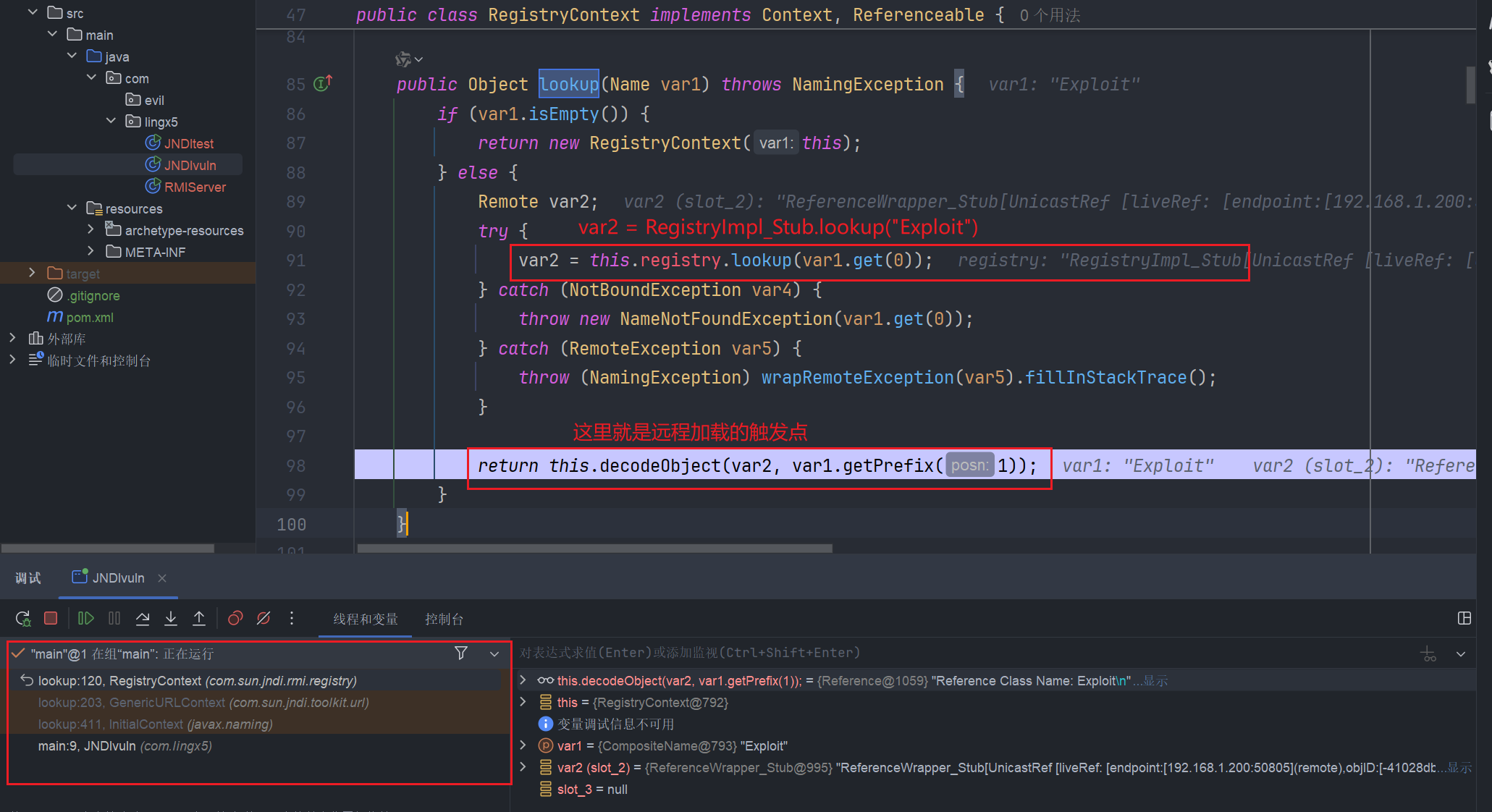Screen dimensions: 1492x812
Task: Expand 临时文件和控制台 node
Action: click(12, 360)
